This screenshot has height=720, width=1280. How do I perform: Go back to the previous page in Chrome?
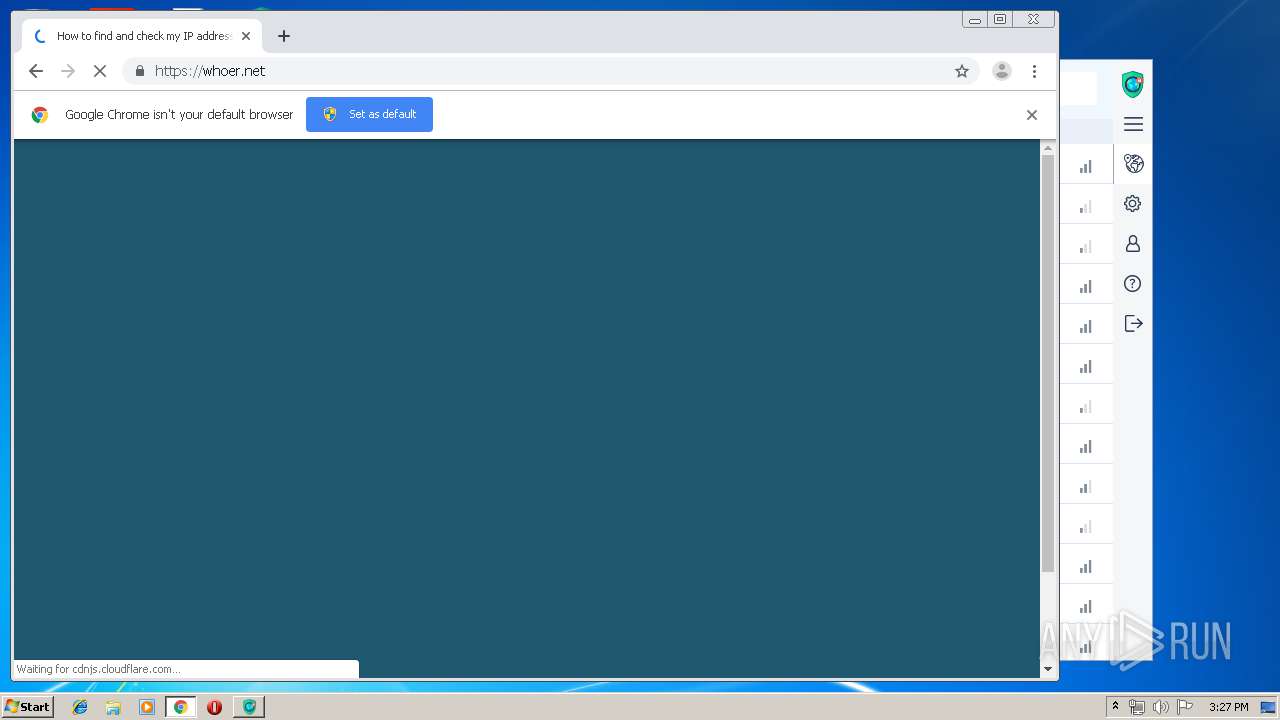(x=36, y=71)
